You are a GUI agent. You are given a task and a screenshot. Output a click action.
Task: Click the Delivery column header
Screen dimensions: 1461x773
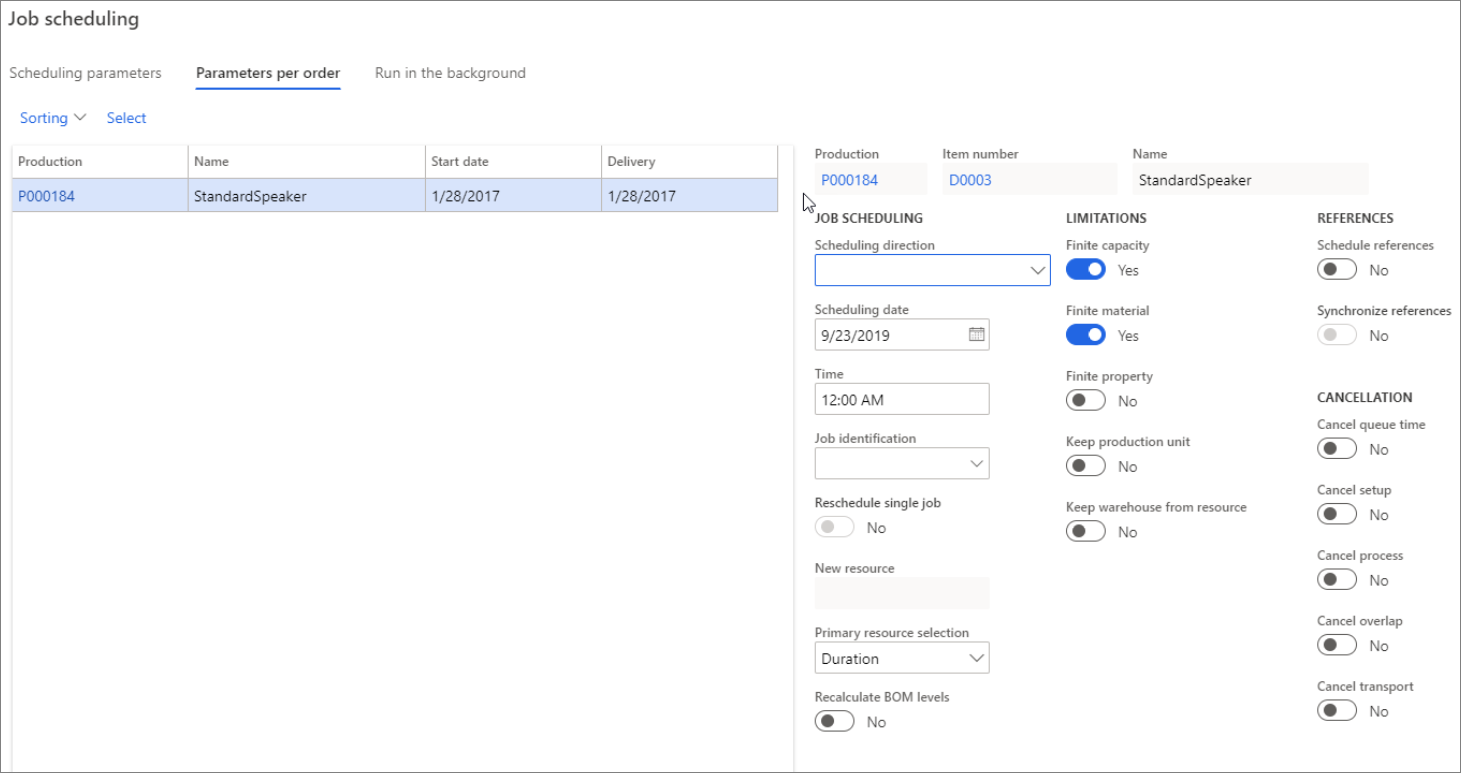pyautogui.click(x=689, y=161)
